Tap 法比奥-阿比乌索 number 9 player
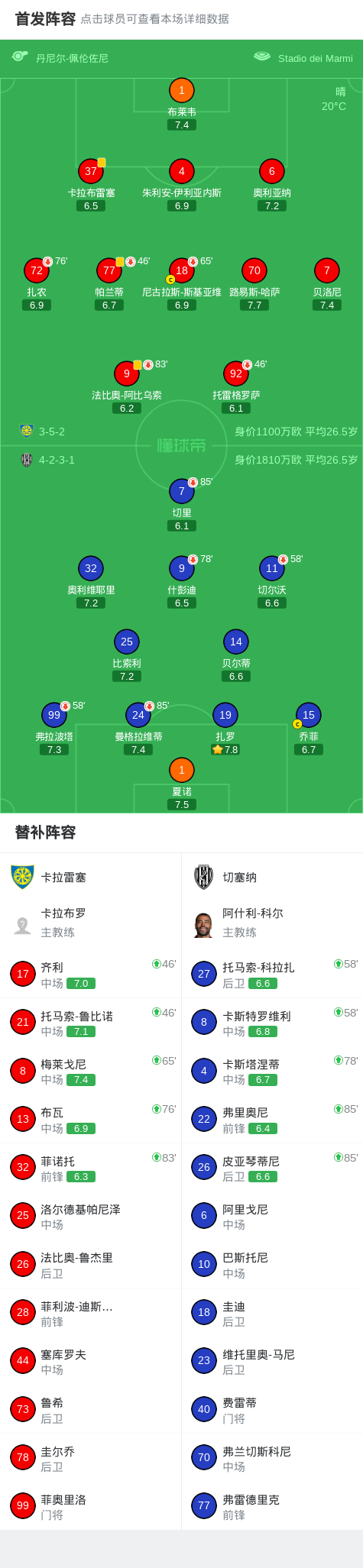363x1568 pixels. point(127,373)
